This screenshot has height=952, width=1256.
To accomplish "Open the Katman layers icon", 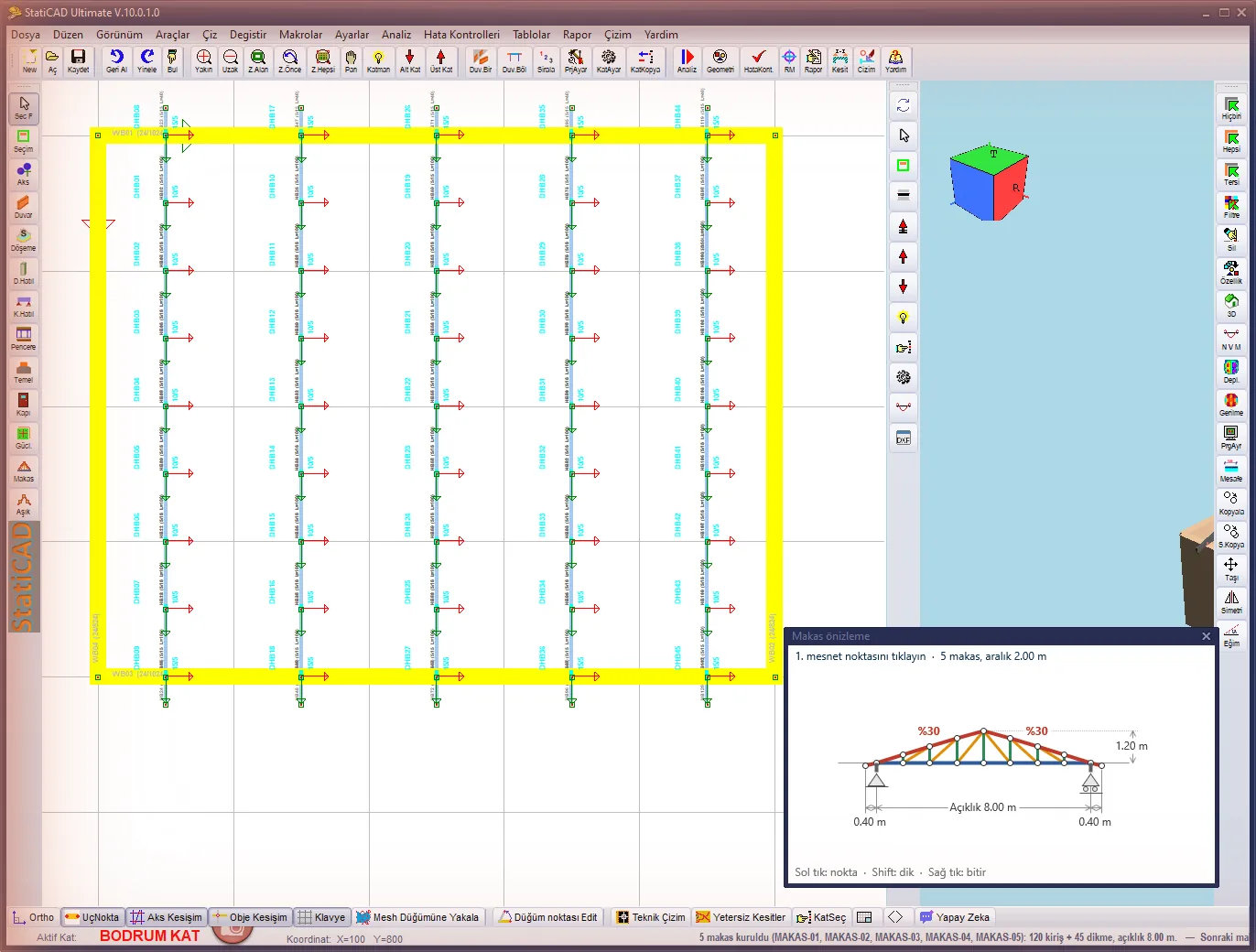I will pos(378,61).
